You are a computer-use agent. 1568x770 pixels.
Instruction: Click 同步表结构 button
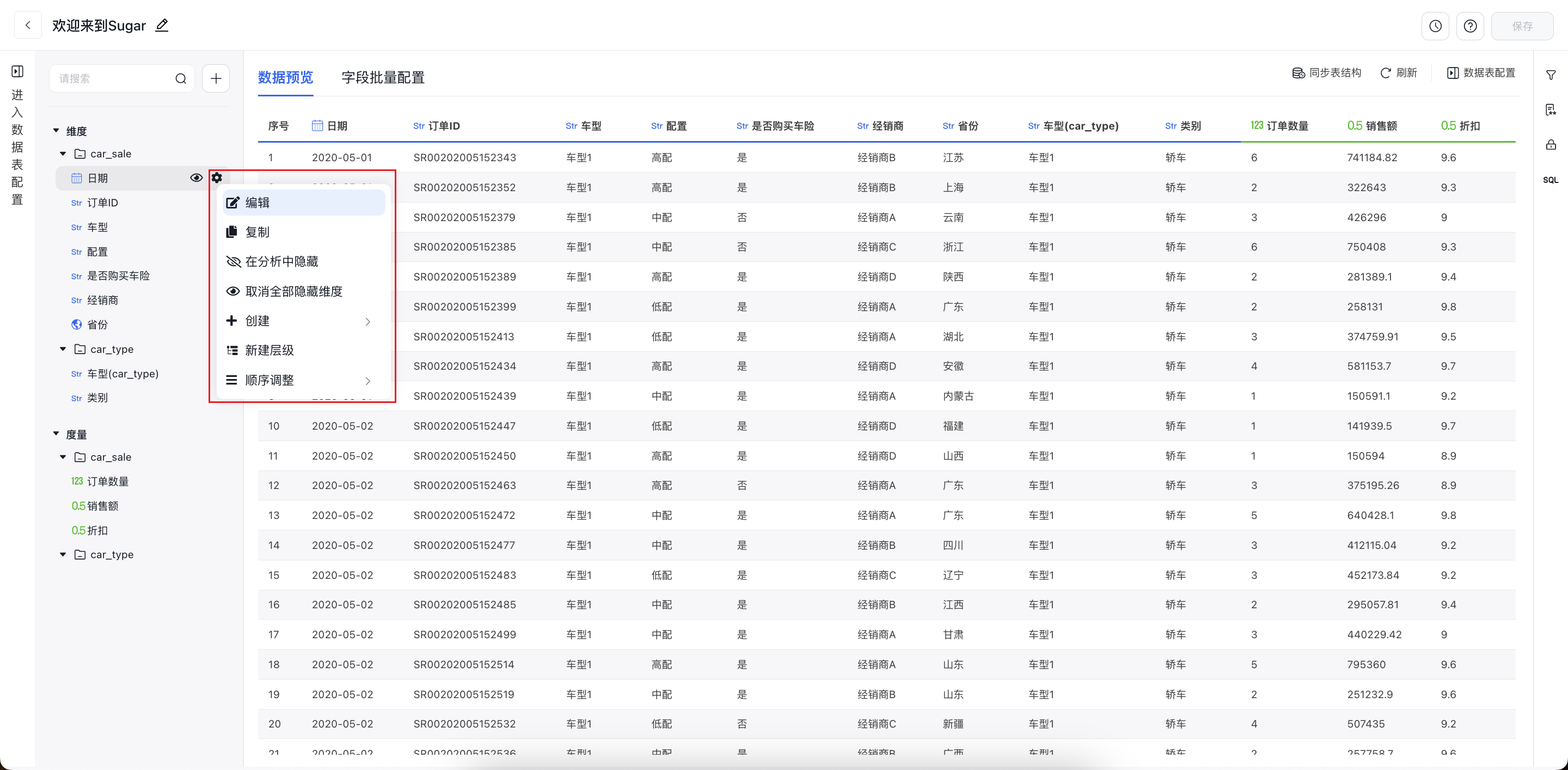1326,73
